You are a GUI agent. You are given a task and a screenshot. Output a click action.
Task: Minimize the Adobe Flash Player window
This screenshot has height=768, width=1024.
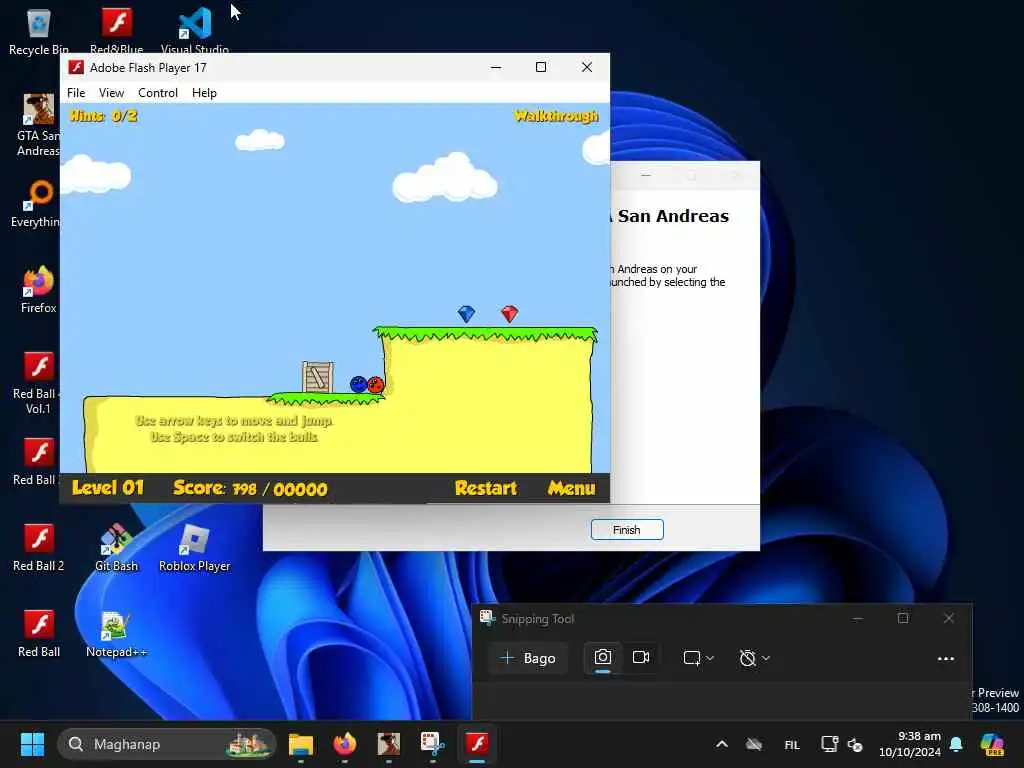(x=496, y=67)
